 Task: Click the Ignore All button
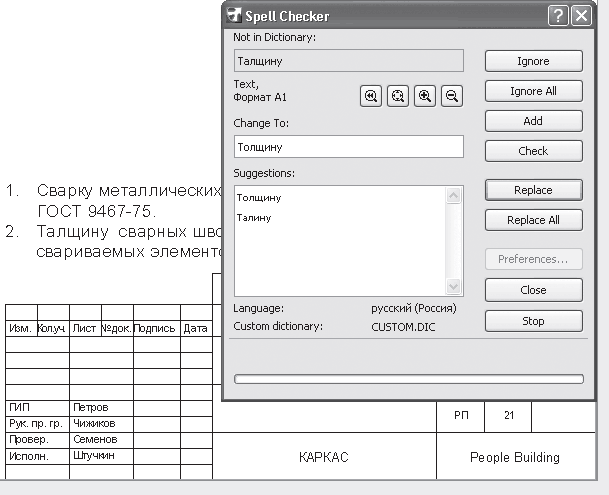[x=533, y=91]
